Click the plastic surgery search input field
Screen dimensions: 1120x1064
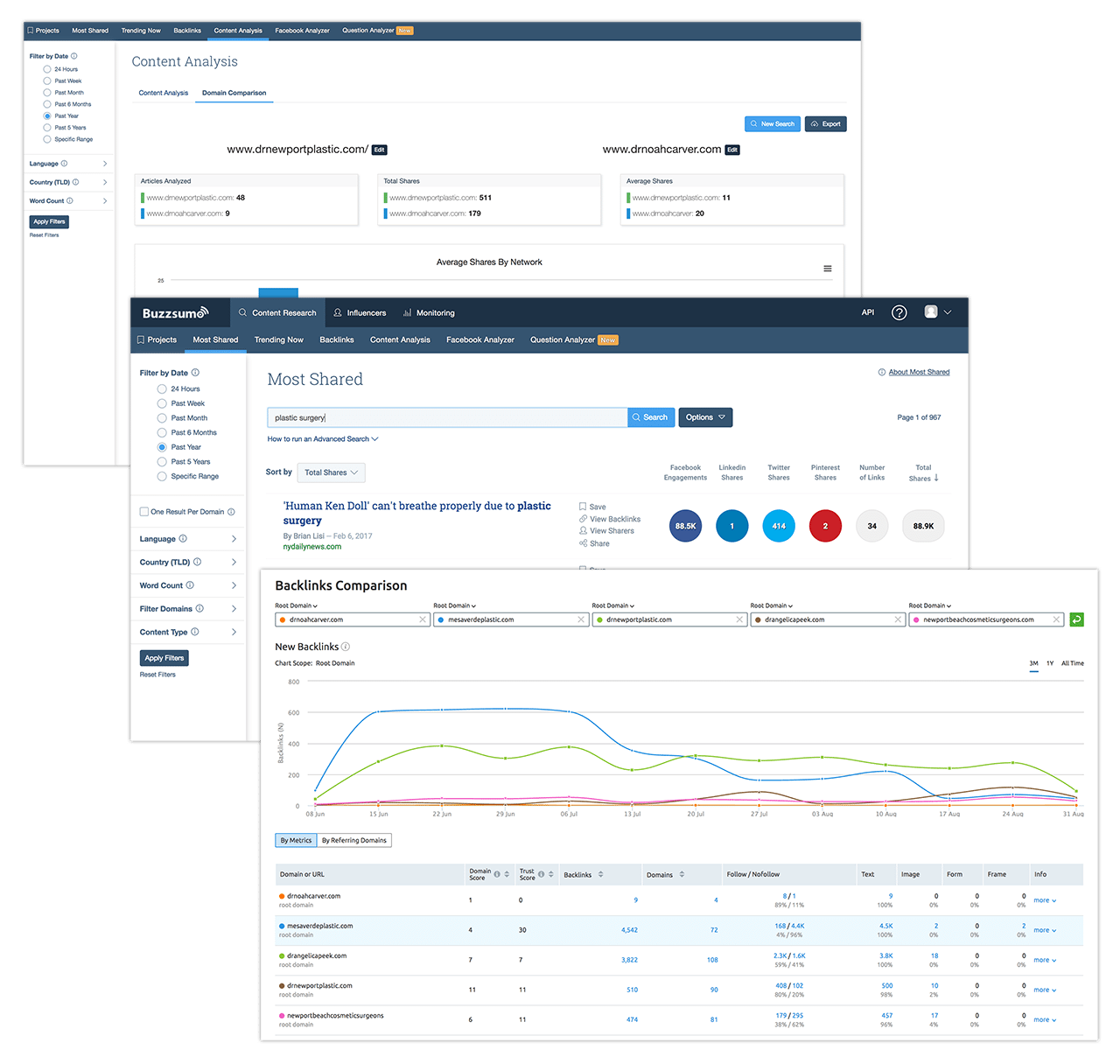pos(447,417)
